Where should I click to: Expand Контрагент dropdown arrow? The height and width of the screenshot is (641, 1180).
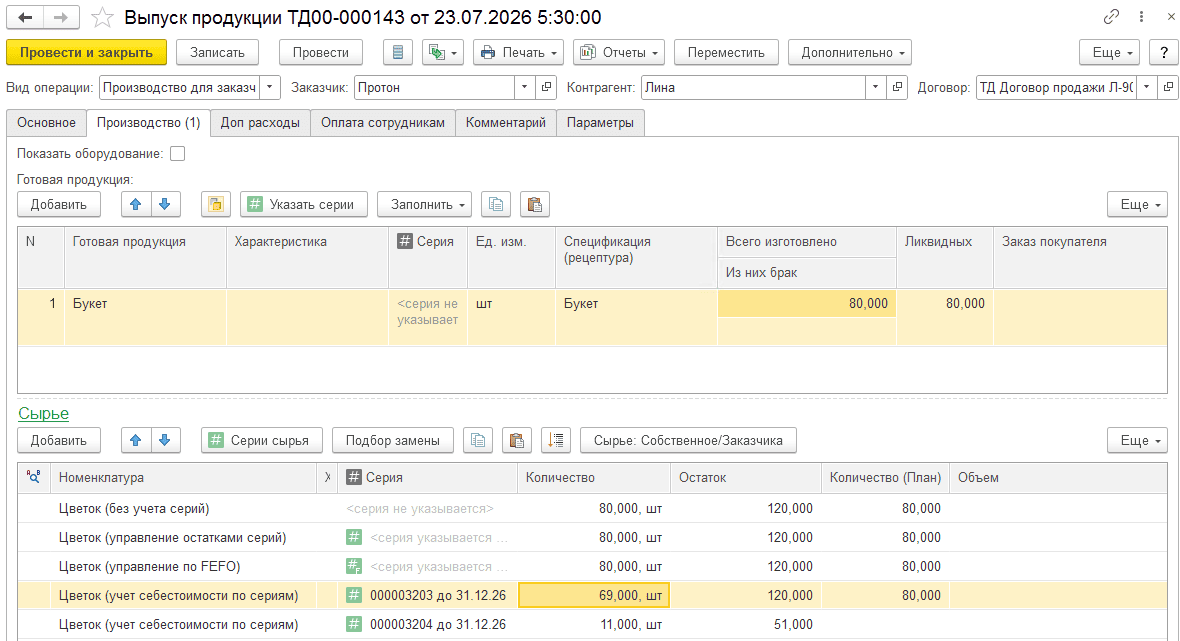(875, 87)
